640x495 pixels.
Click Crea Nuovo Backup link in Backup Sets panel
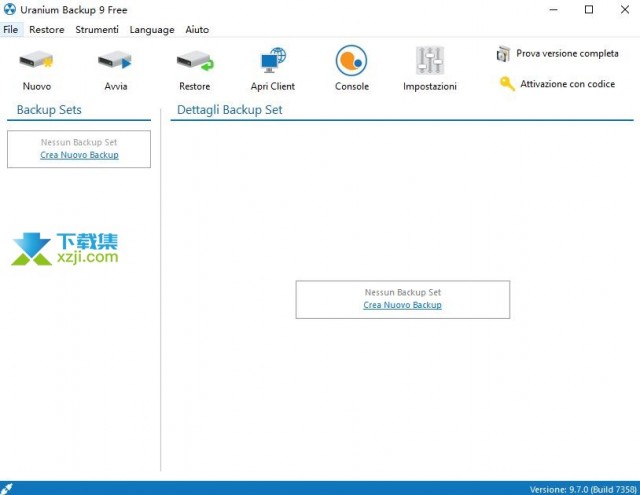79,155
